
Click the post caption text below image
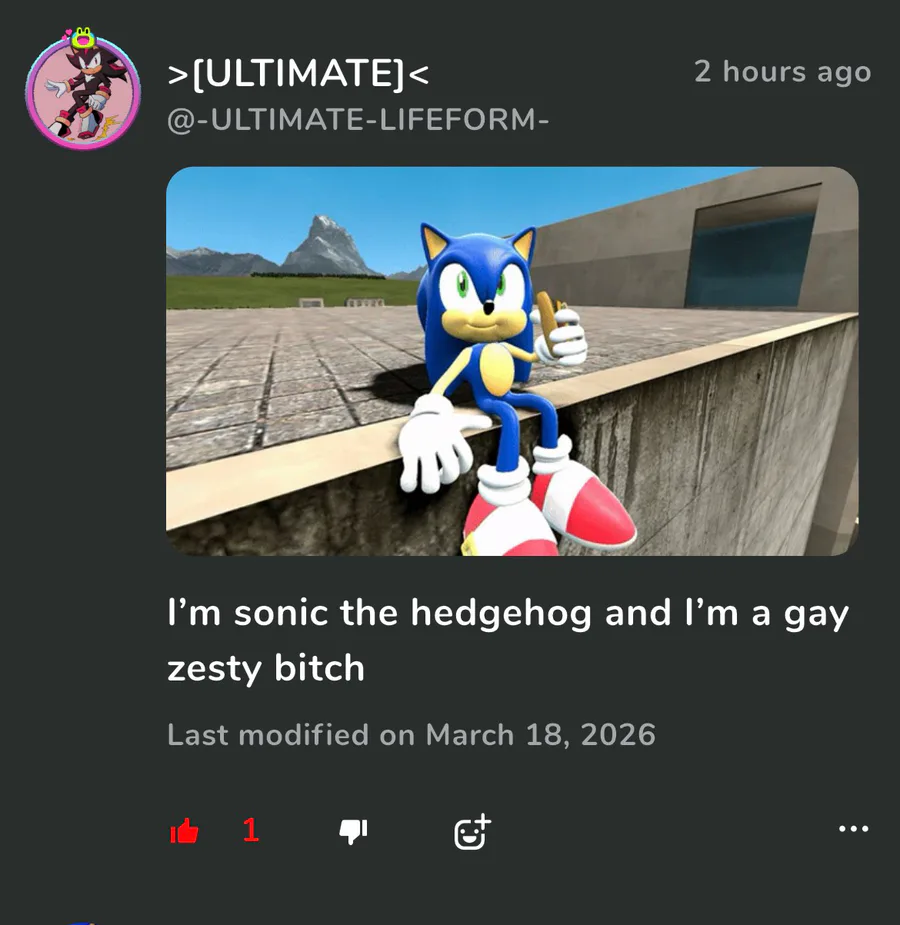pyautogui.click(x=507, y=640)
